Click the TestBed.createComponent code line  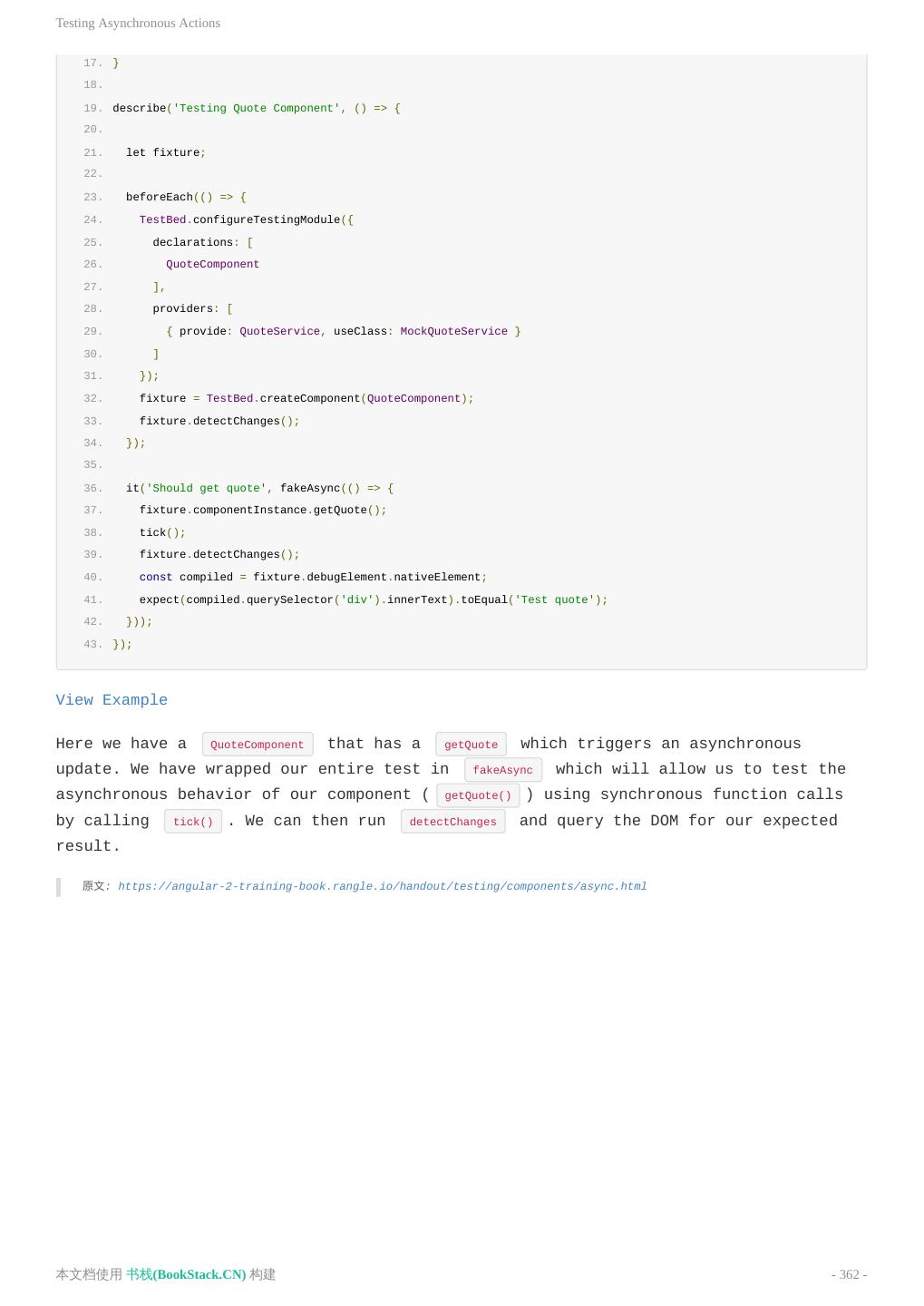(x=306, y=398)
